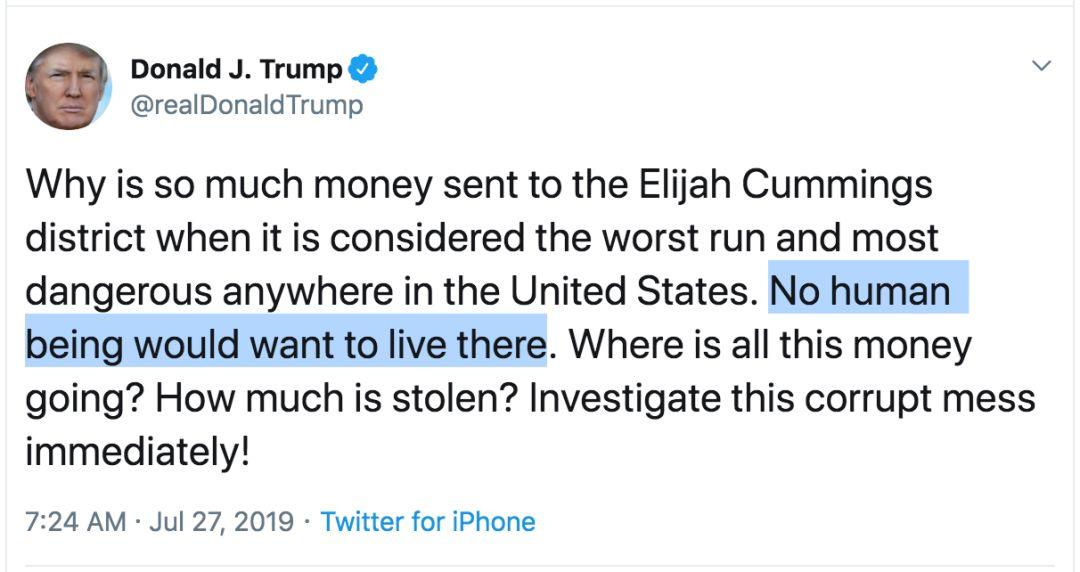Open the tweet options chevron menu
This screenshot has height=572, width=1080.
coord(1041,66)
